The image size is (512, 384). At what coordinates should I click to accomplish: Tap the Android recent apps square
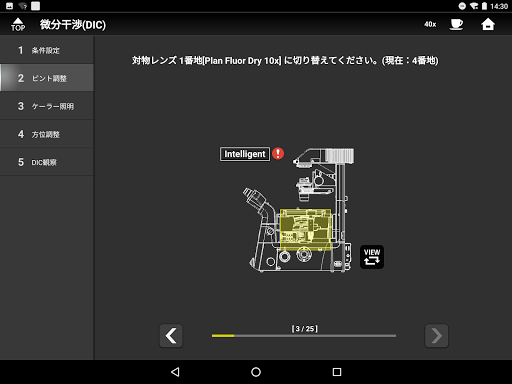pyautogui.click(x=337, y=372)
